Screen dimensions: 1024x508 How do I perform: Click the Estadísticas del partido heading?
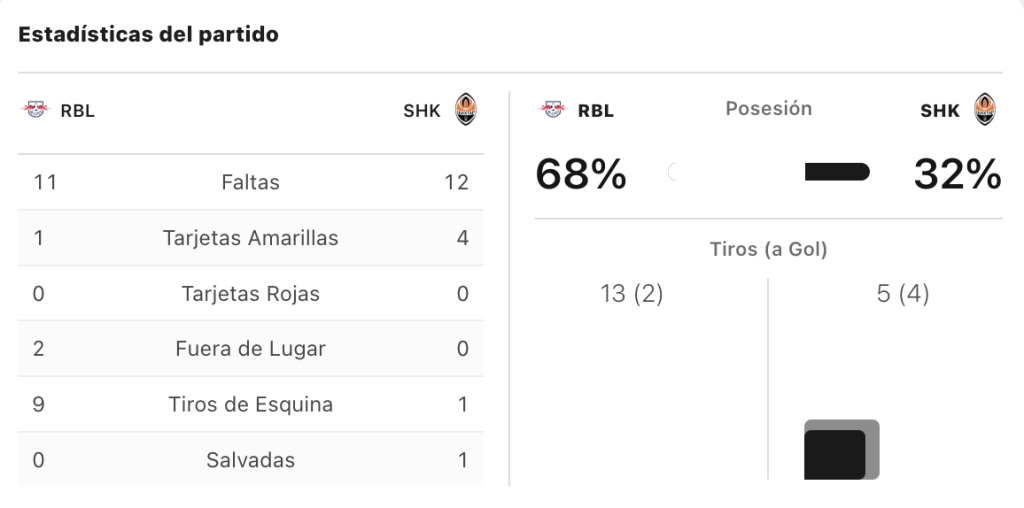[148, 34]
